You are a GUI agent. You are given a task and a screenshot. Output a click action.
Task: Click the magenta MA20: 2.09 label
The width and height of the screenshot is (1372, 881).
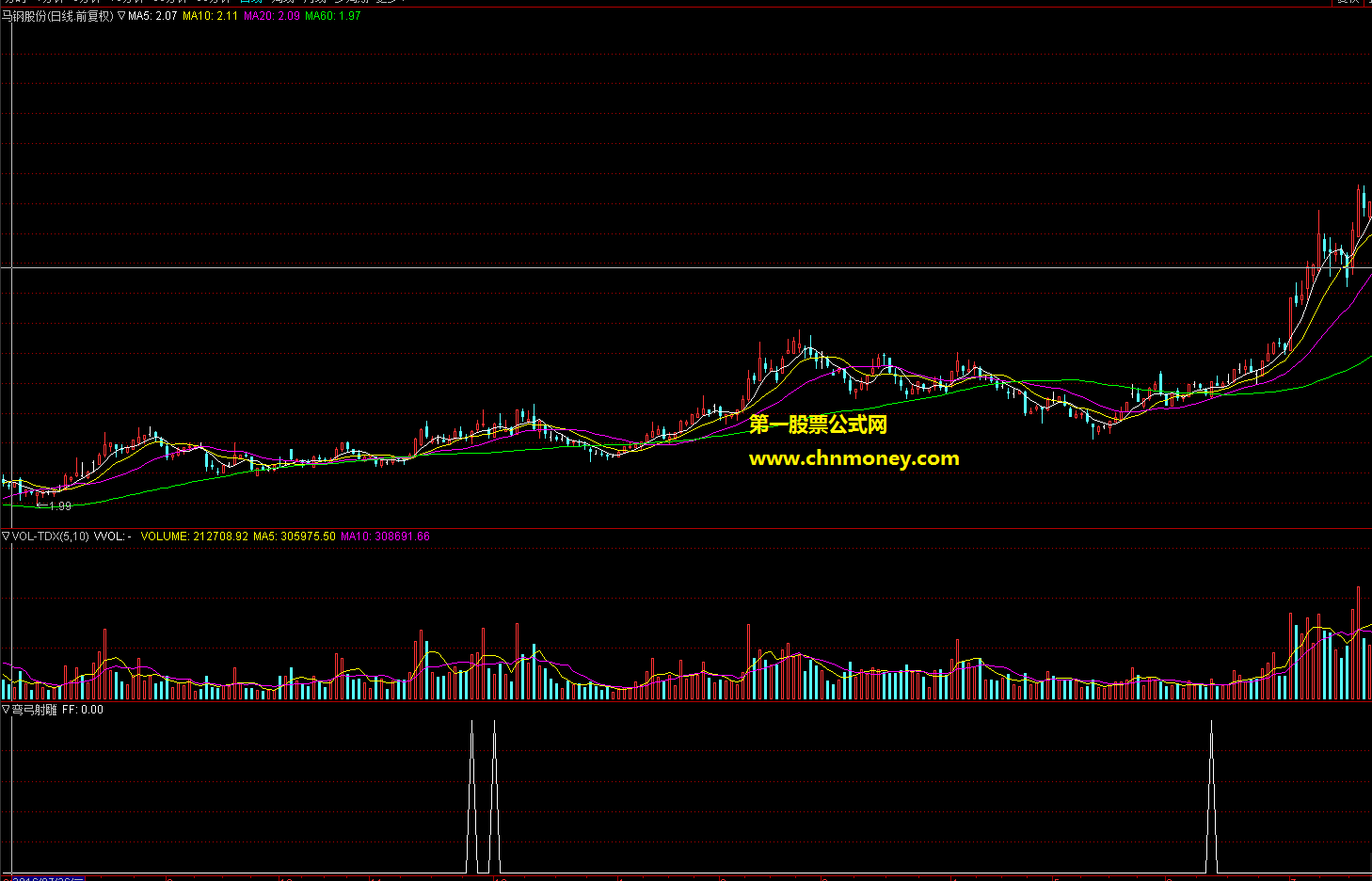click(271, 16)
